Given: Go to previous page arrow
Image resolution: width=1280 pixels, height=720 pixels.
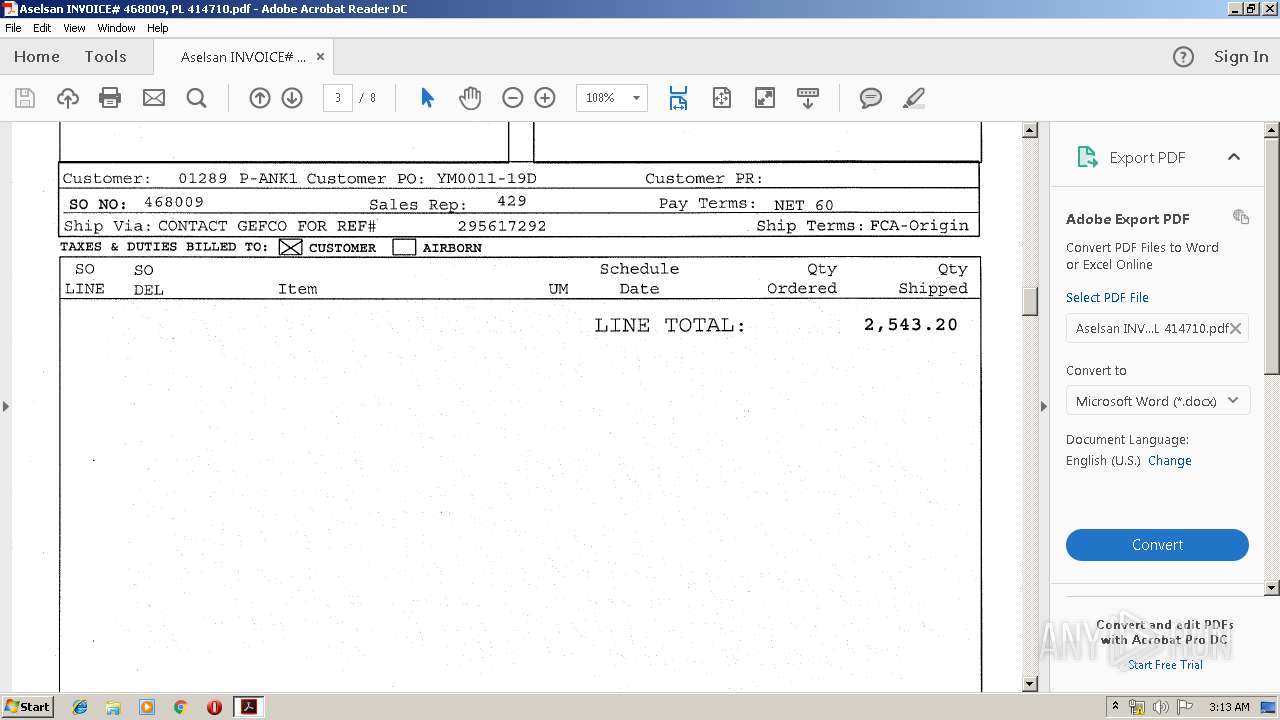Looking at the screenshot, I should (260, 98).
